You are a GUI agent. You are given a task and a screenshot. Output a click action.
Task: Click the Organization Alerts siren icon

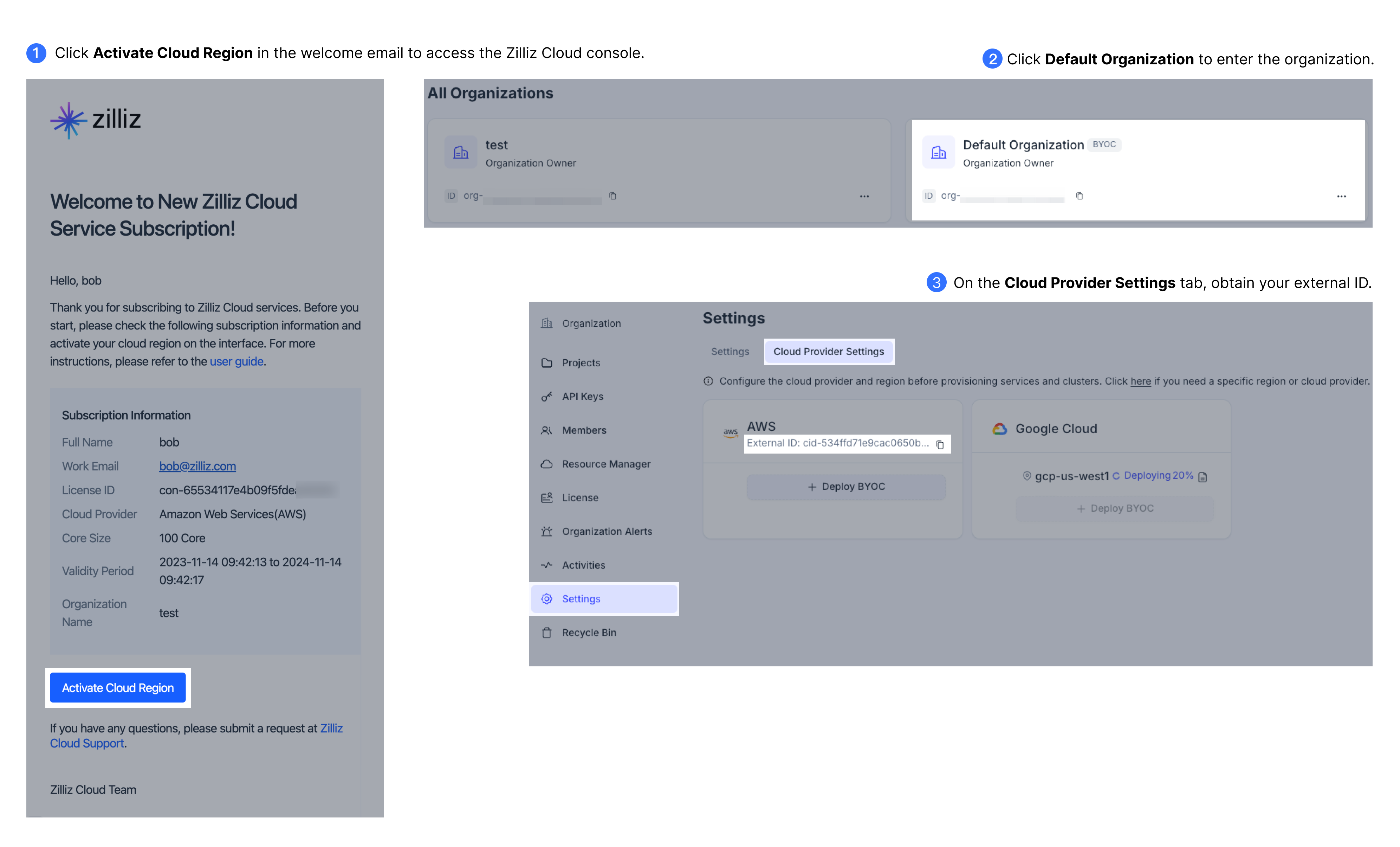[x=546, y=531]
